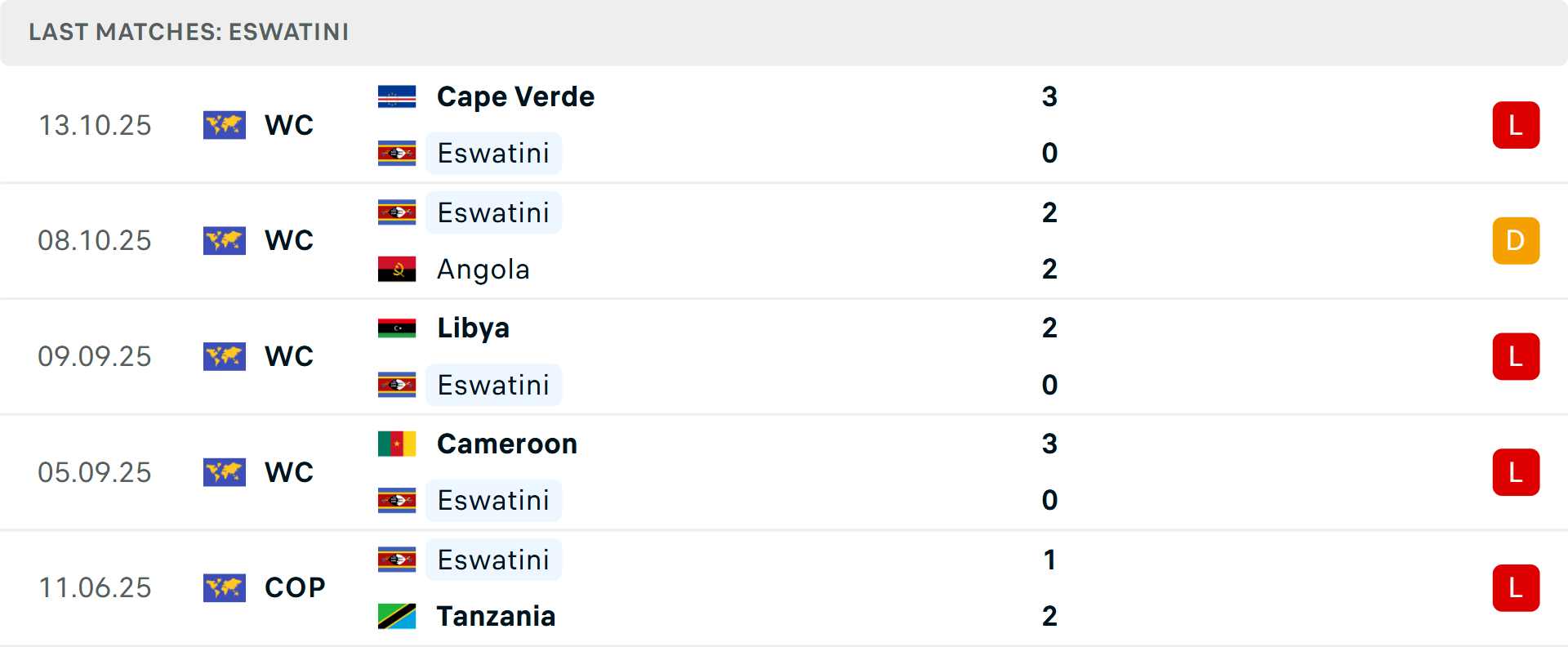Click the COP competition icon next to 11.06.25
The width and height of the screenshot is (1568, 647).
tap(225, 587)
